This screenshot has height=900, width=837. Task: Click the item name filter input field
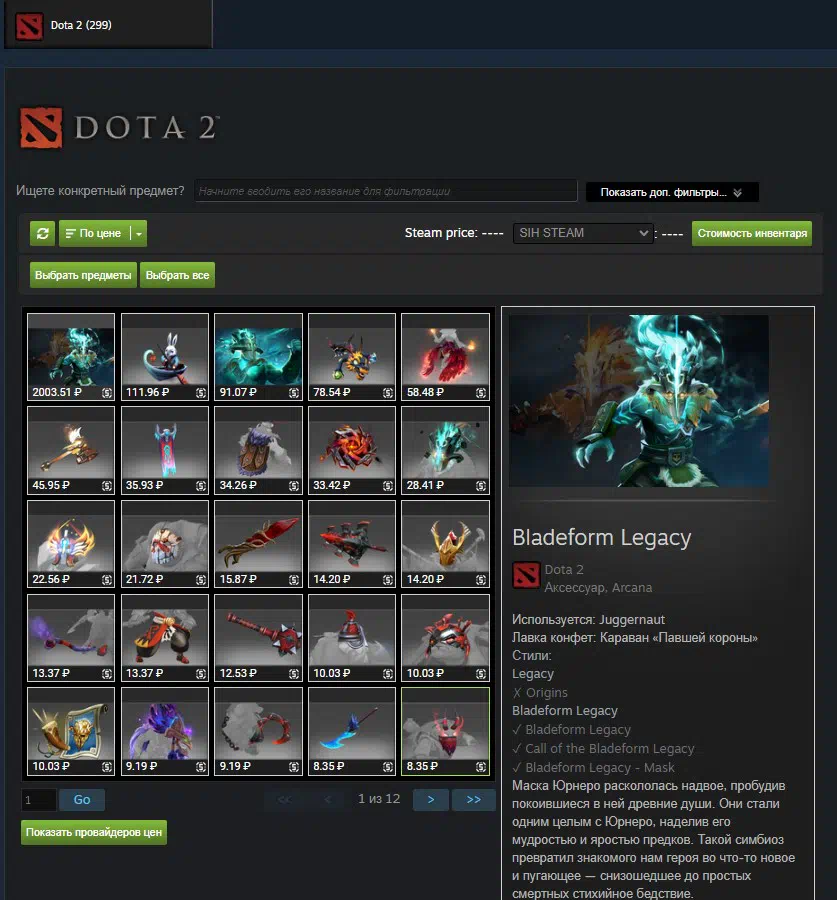tap(385, 191)
